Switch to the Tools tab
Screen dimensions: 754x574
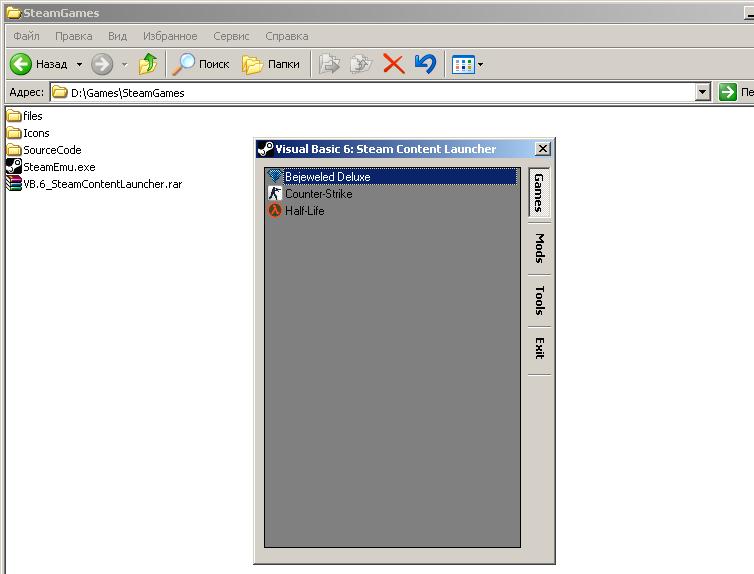[539, 300]
